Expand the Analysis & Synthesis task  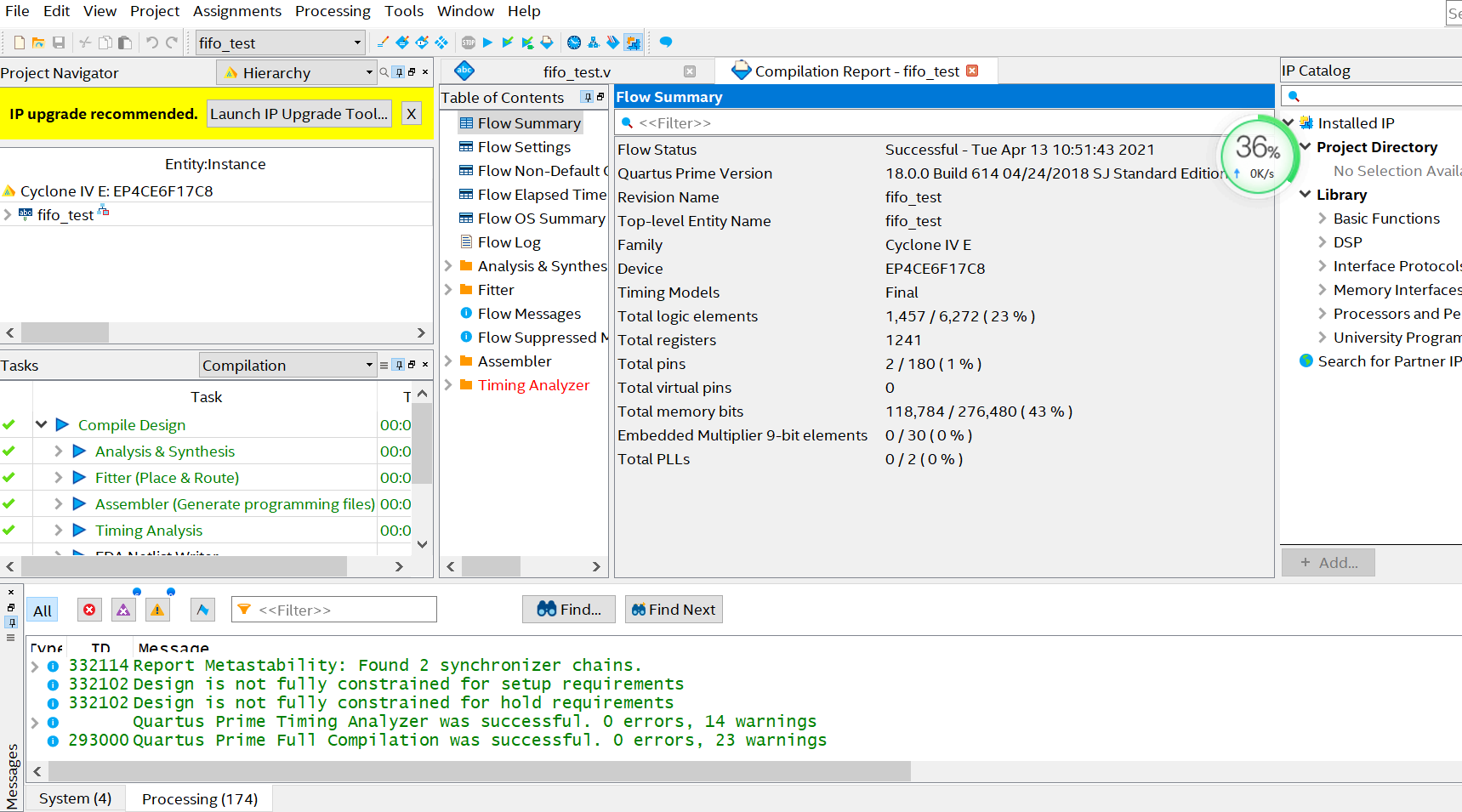pyautogui.click(x=58, y=451)
